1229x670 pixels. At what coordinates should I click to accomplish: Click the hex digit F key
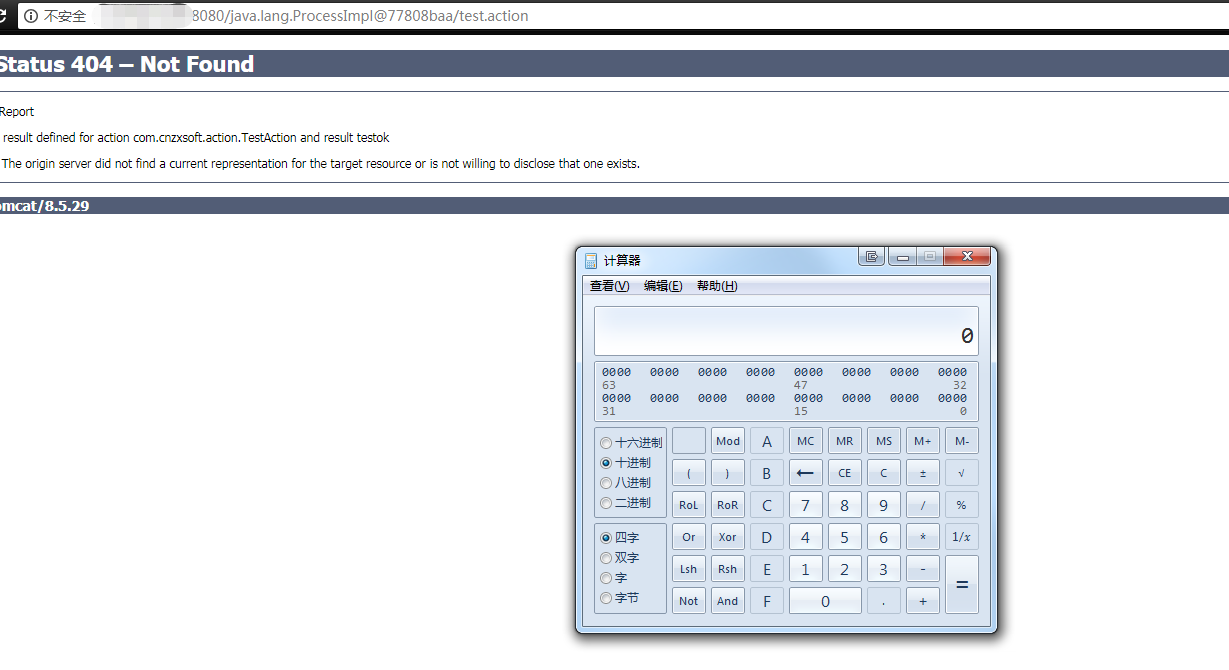(767, 601)
